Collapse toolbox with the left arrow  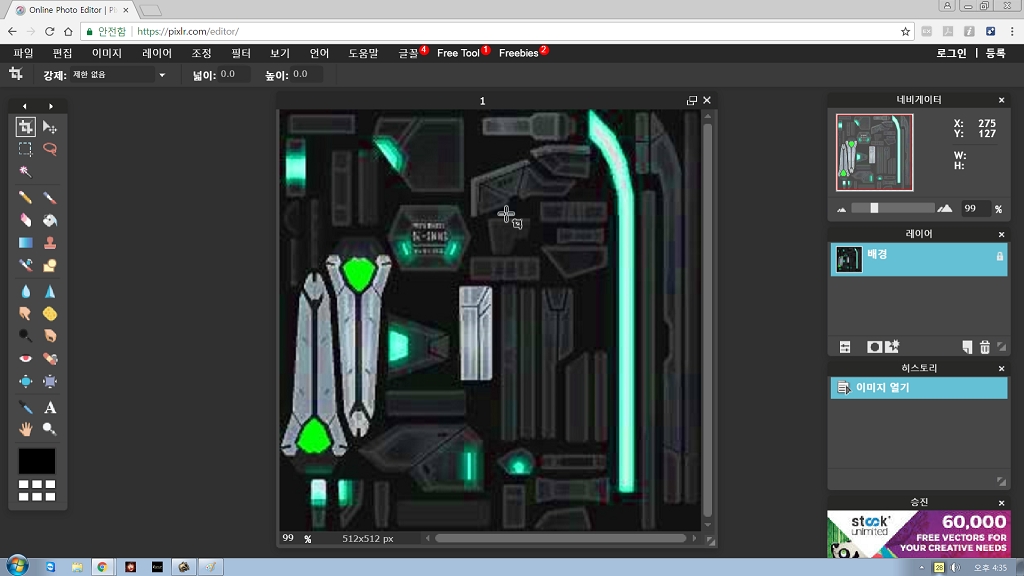[x=25, y=106]
